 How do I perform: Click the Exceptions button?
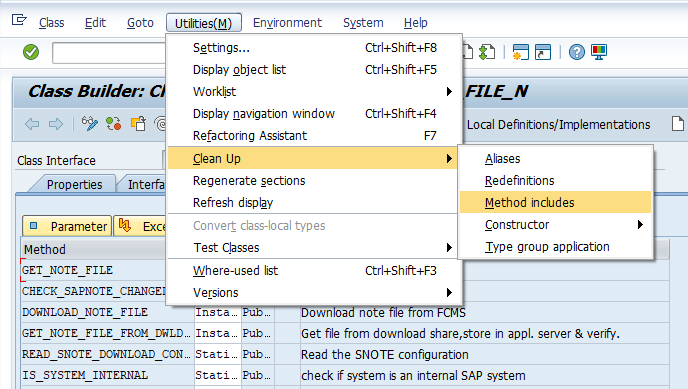140,226
